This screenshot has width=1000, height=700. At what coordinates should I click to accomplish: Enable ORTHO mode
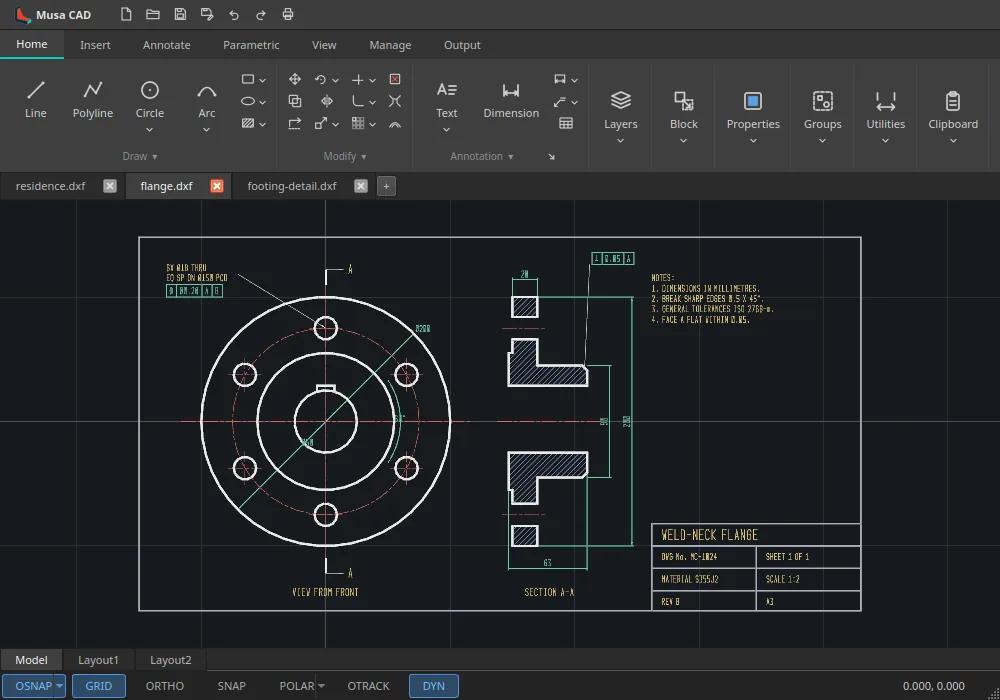(165, 686)
